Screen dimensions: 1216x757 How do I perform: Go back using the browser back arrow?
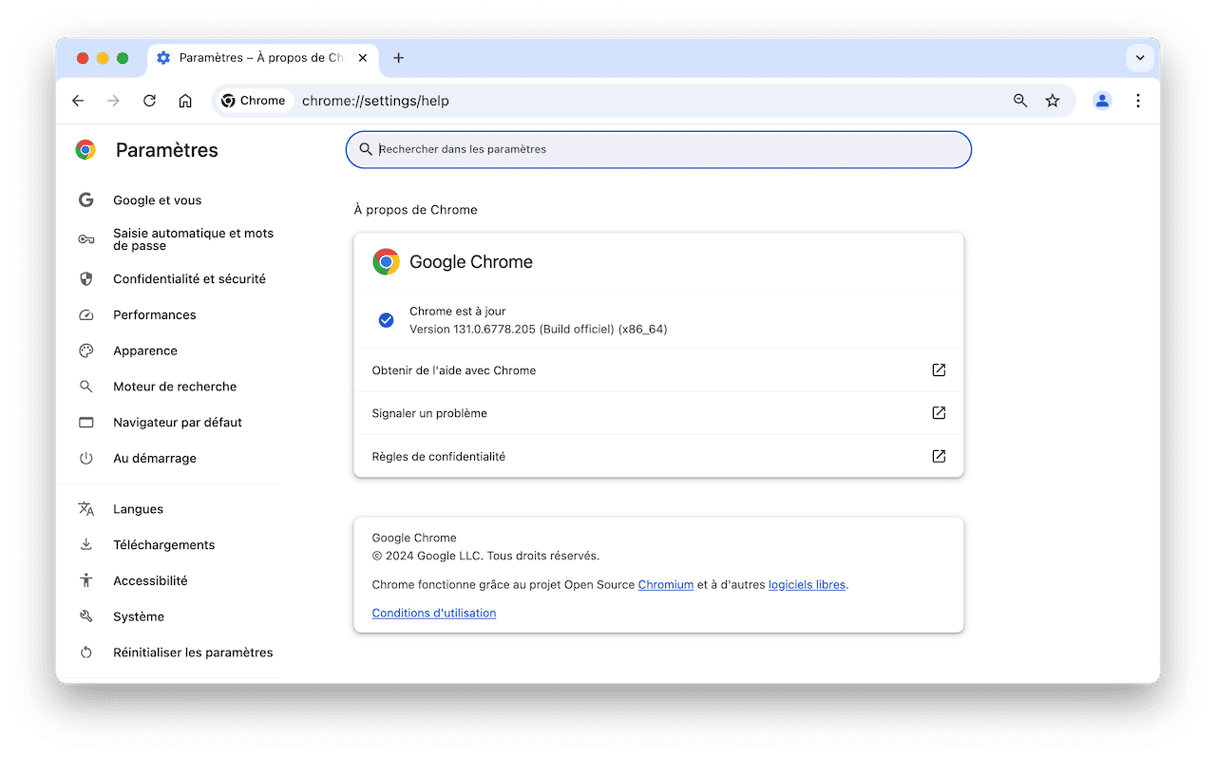pyautogui.click(x=78, y=101)
